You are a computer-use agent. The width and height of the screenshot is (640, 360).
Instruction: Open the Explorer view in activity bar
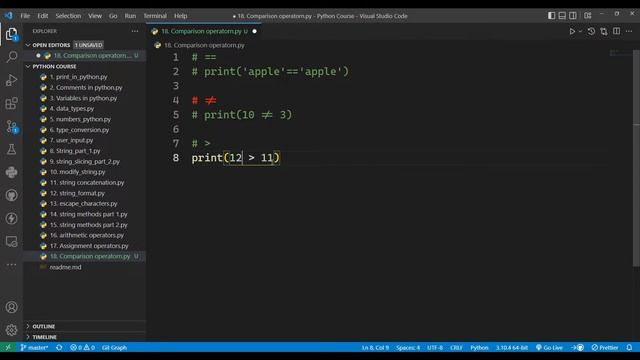(x=11, y=34)
